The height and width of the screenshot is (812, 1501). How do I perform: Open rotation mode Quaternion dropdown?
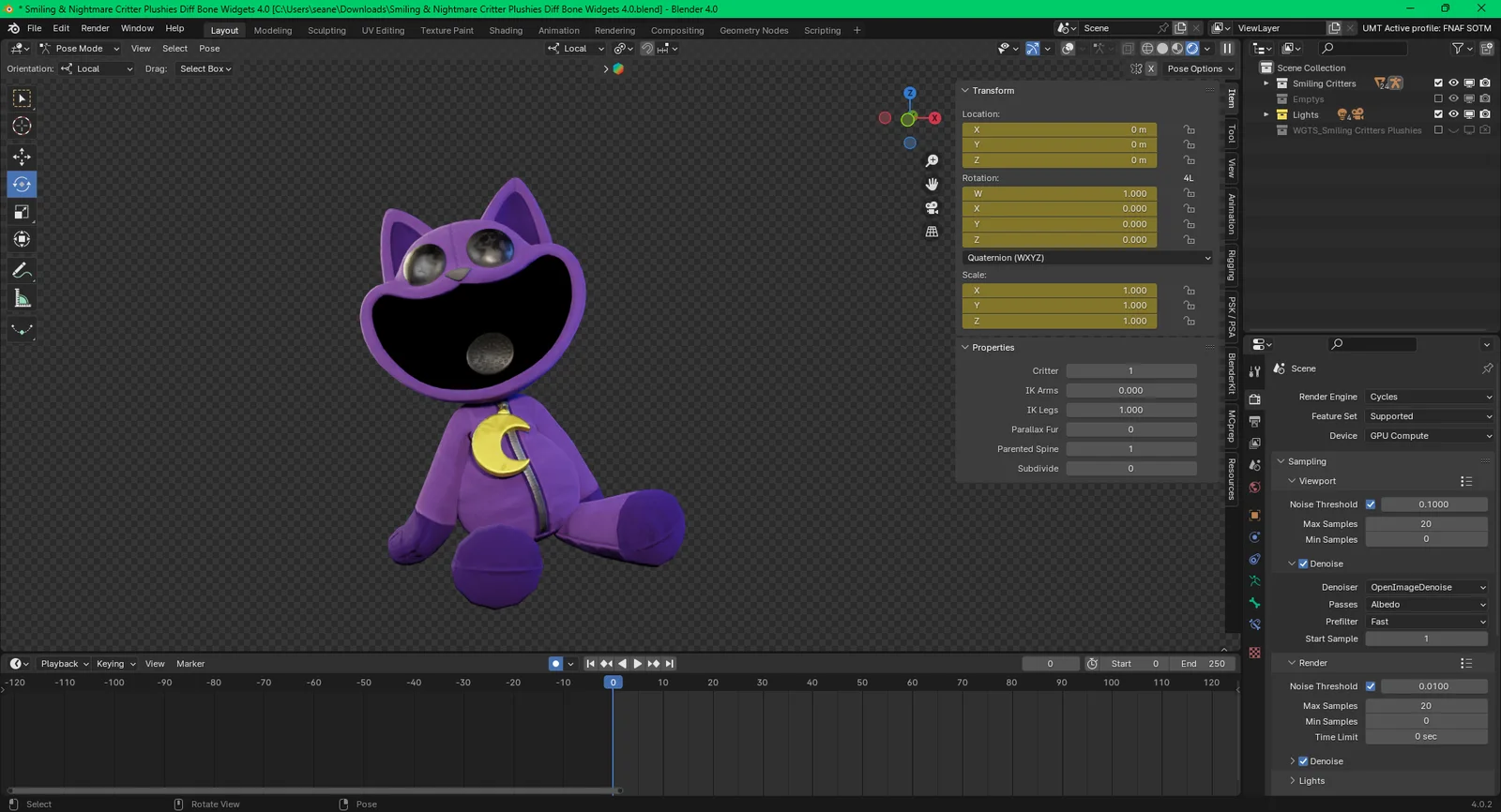pyautogui.click(x=1087, y=258)
